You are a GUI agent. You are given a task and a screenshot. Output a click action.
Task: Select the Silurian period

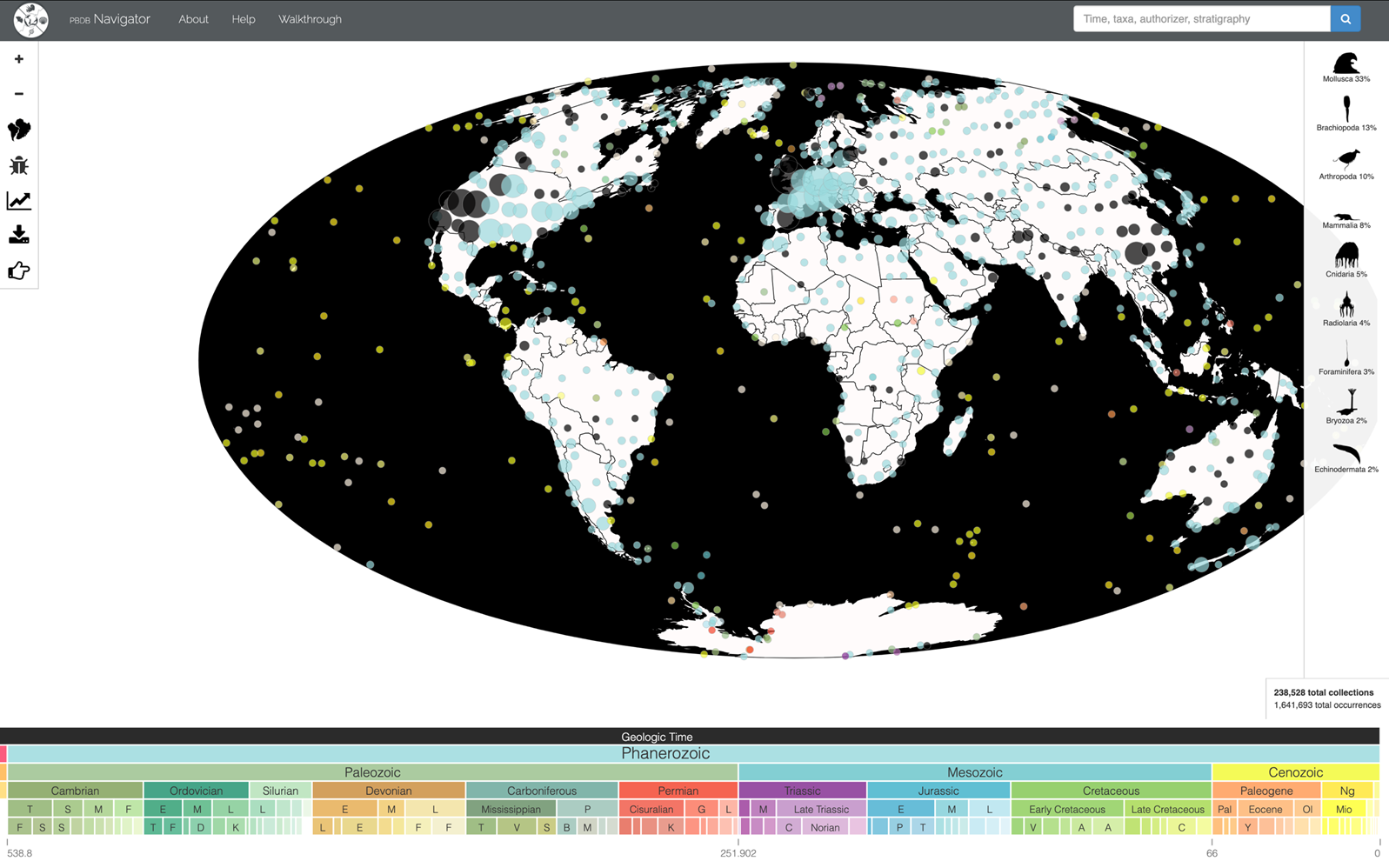pos(280,791)
